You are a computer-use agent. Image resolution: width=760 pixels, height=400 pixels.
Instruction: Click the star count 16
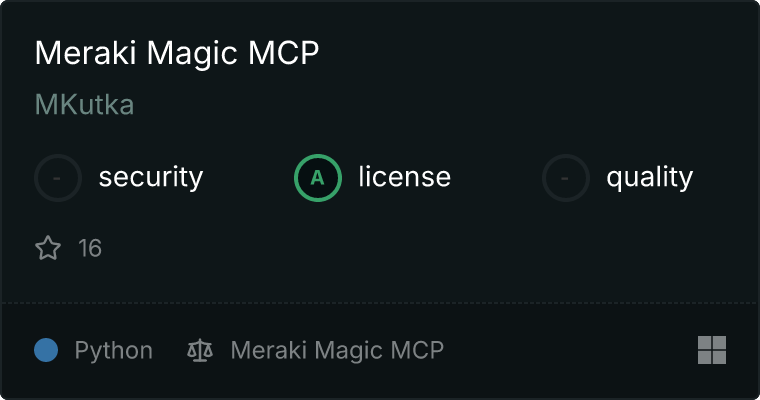pyautogui.click(x=90, y=248)
